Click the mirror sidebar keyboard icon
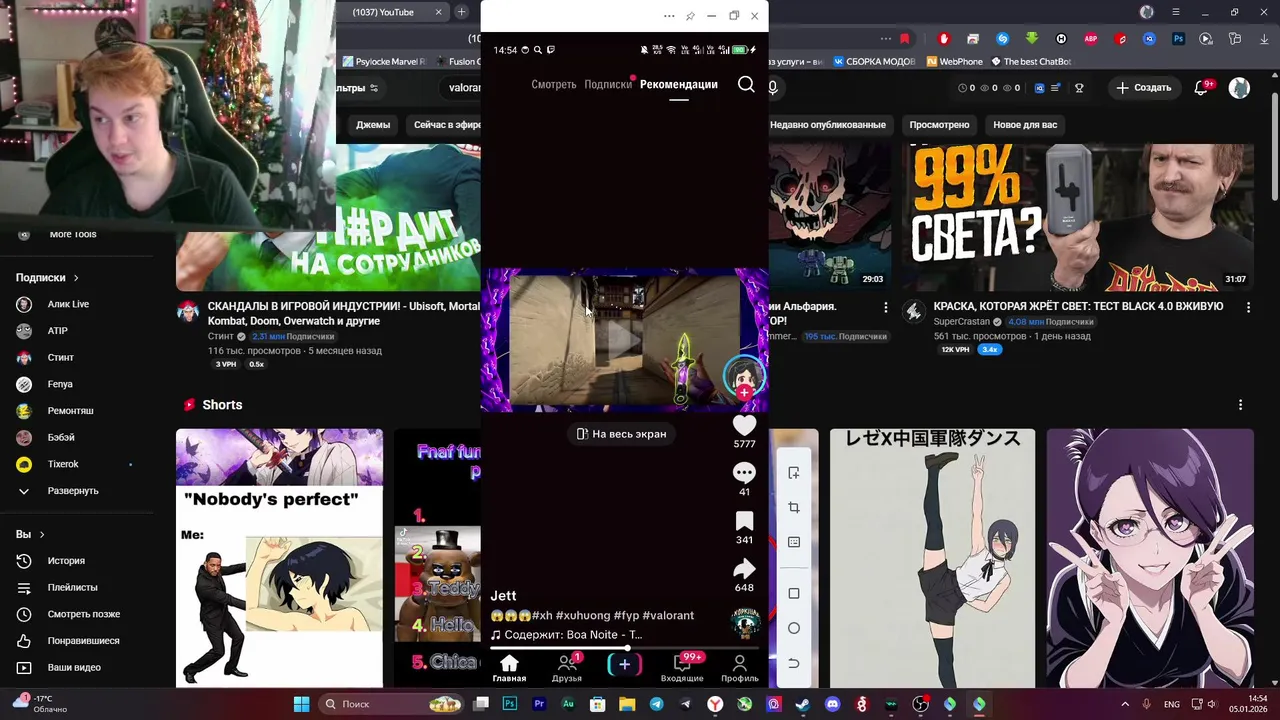This screenshot has height=720, width=1280. pos(794,542)
